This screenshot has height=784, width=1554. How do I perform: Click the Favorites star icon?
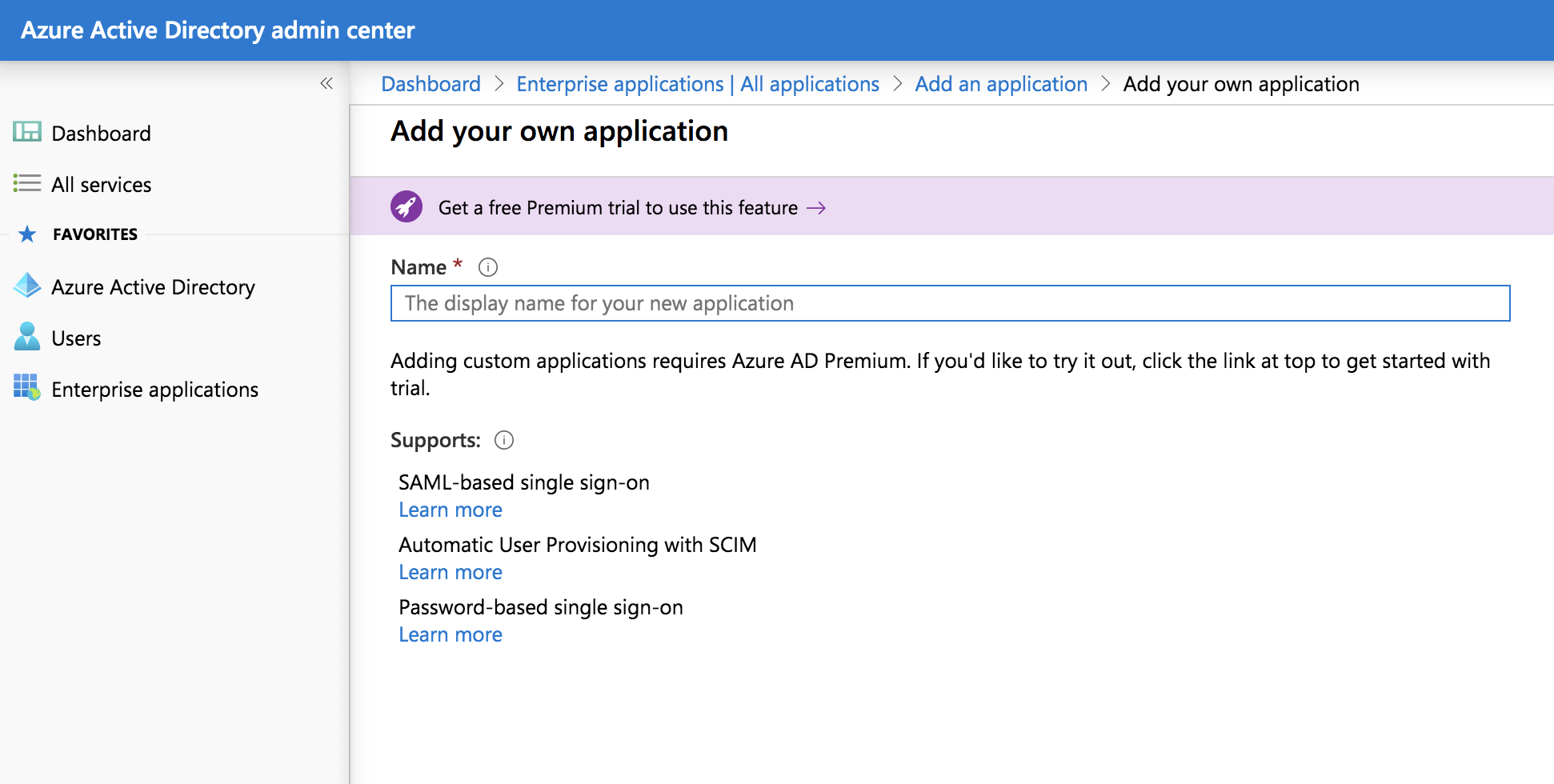coord(27,234)
